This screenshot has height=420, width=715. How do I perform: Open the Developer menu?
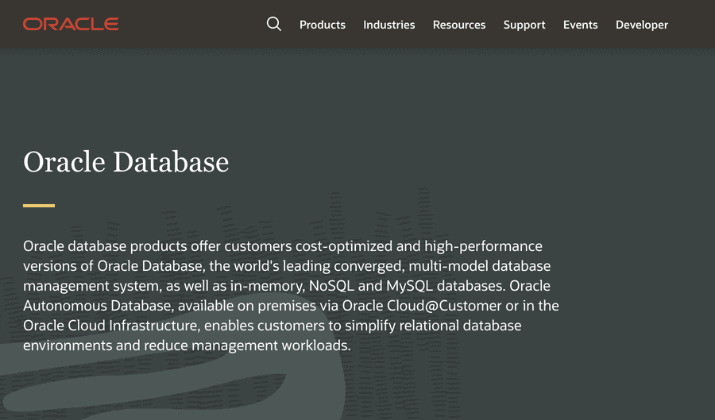[x=642, y=25]
